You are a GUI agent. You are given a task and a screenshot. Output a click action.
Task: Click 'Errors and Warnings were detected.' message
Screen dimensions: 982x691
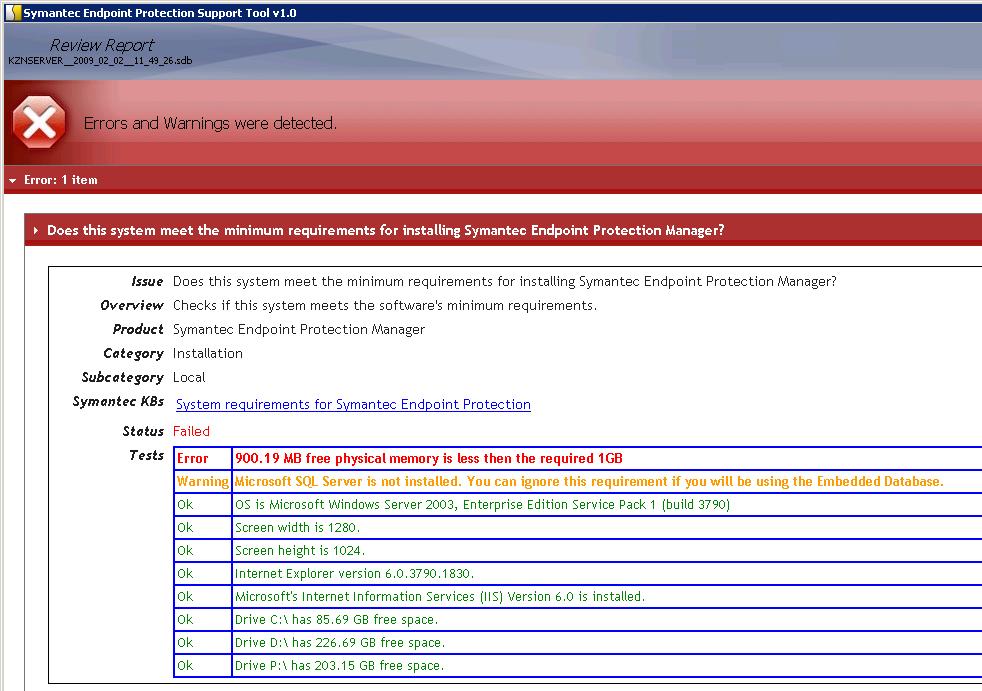(x=210, y=123)
